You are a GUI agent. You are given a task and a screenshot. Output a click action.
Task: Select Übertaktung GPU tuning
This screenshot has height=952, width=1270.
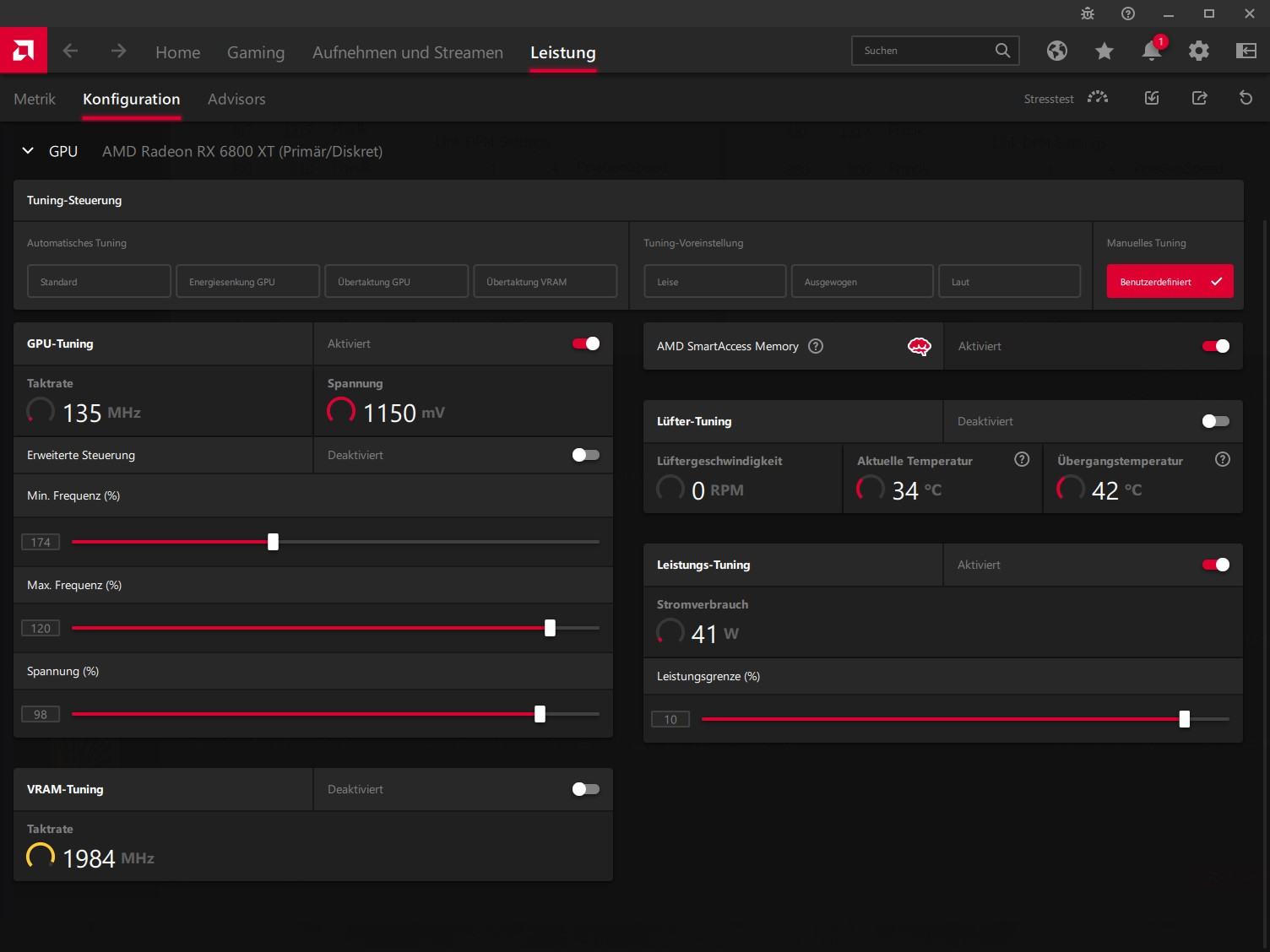(x=397, y=281)
